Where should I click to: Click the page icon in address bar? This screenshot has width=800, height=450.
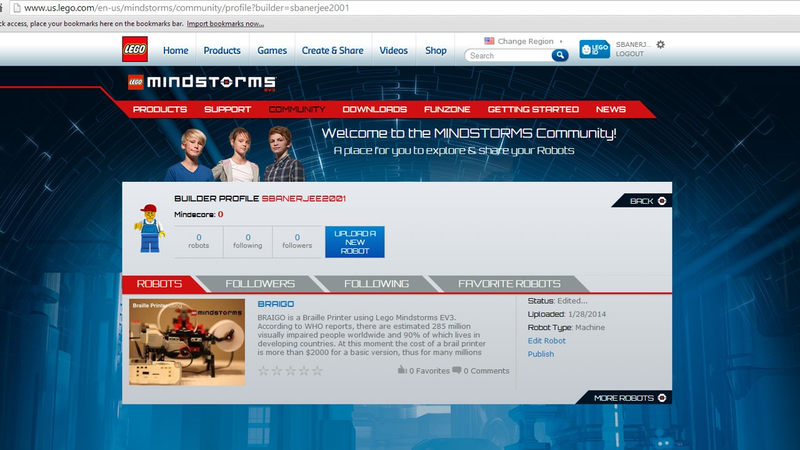pyautogui.click(x=16, y=8)
